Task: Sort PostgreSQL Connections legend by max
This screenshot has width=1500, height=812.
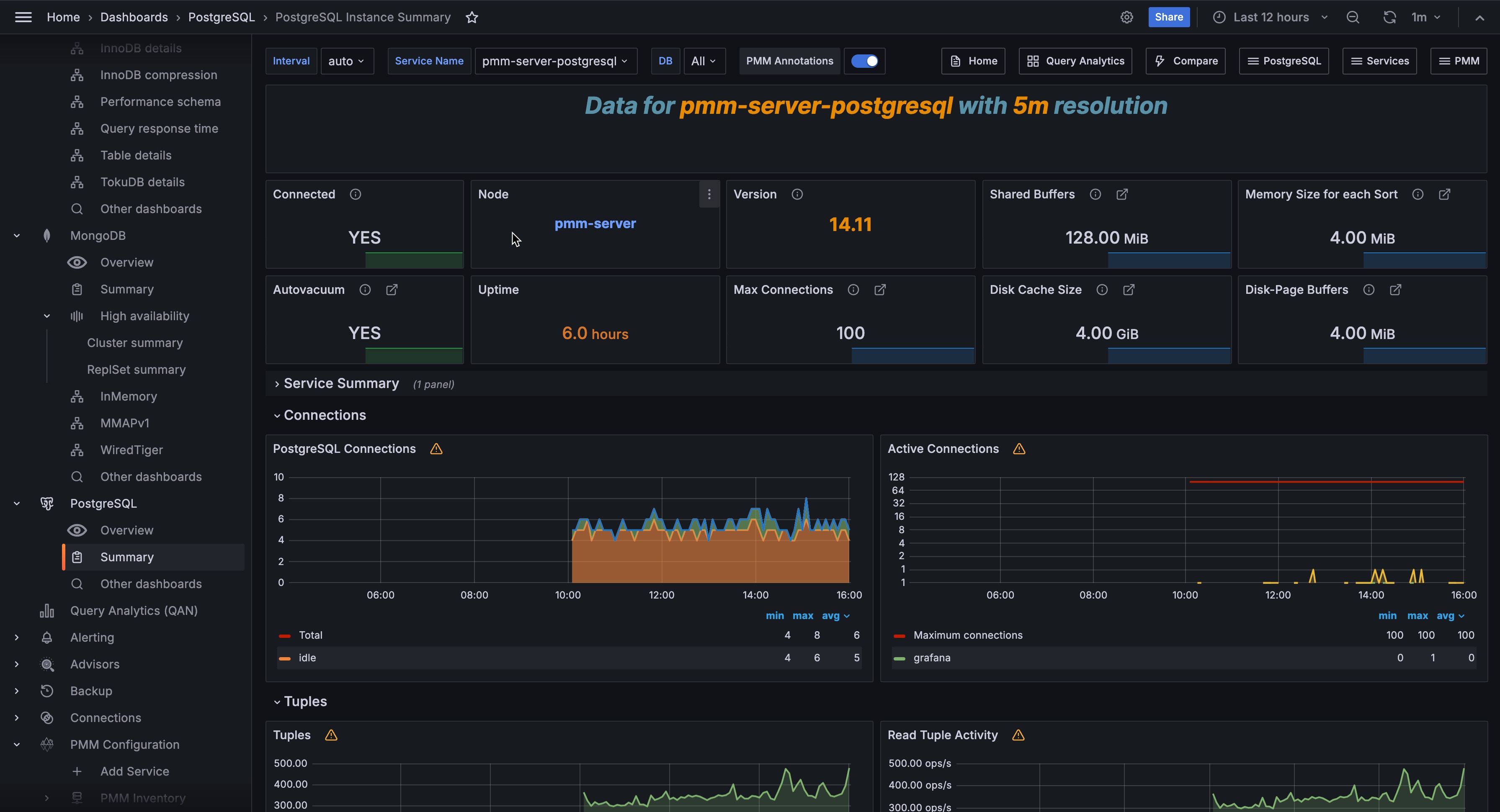Action: (x=802, y=615)
